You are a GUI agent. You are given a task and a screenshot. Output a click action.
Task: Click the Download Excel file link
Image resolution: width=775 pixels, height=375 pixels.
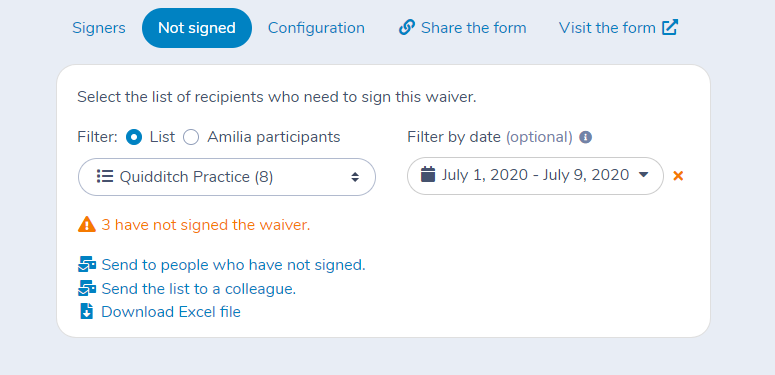171,312
